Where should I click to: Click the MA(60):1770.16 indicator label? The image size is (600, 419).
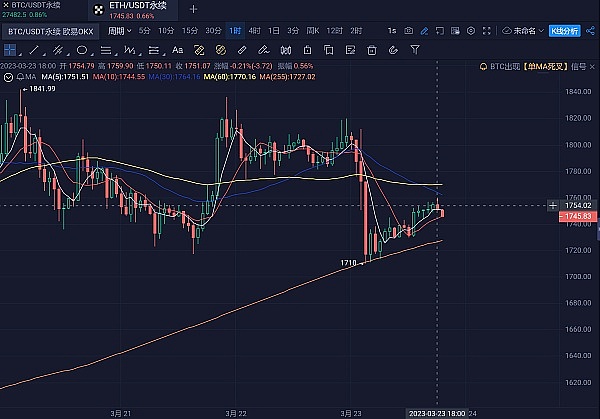pos(230,77)
